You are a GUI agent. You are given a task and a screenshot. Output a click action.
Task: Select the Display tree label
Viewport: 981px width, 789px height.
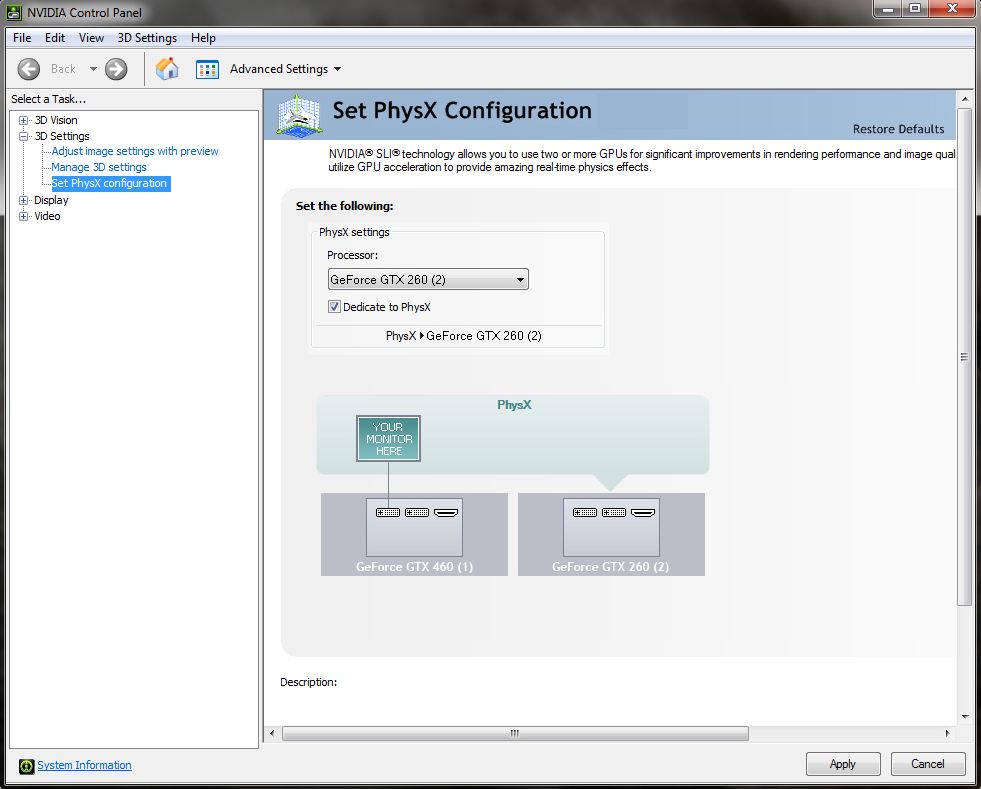coord(51,200)
